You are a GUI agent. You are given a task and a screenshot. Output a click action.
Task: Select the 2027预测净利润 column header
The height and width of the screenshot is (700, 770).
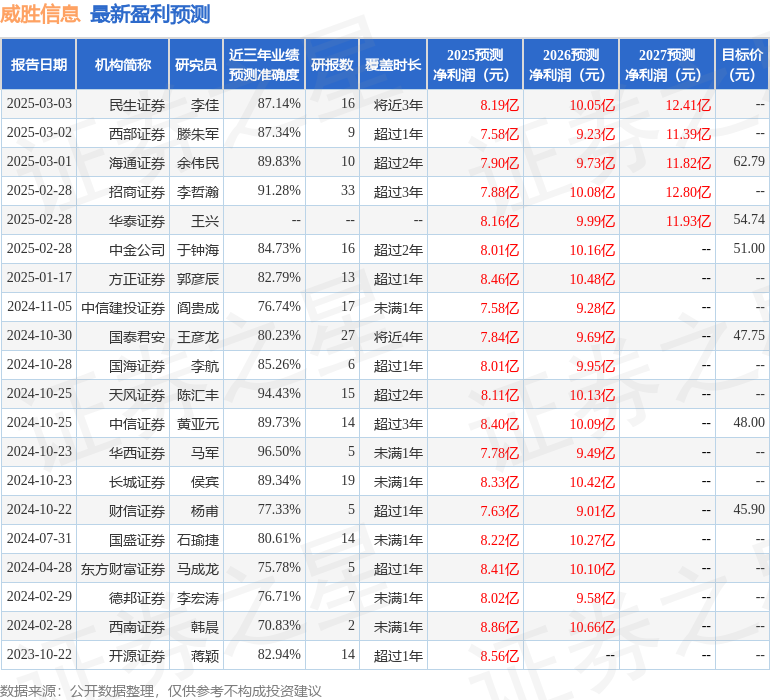click(667, 65)
